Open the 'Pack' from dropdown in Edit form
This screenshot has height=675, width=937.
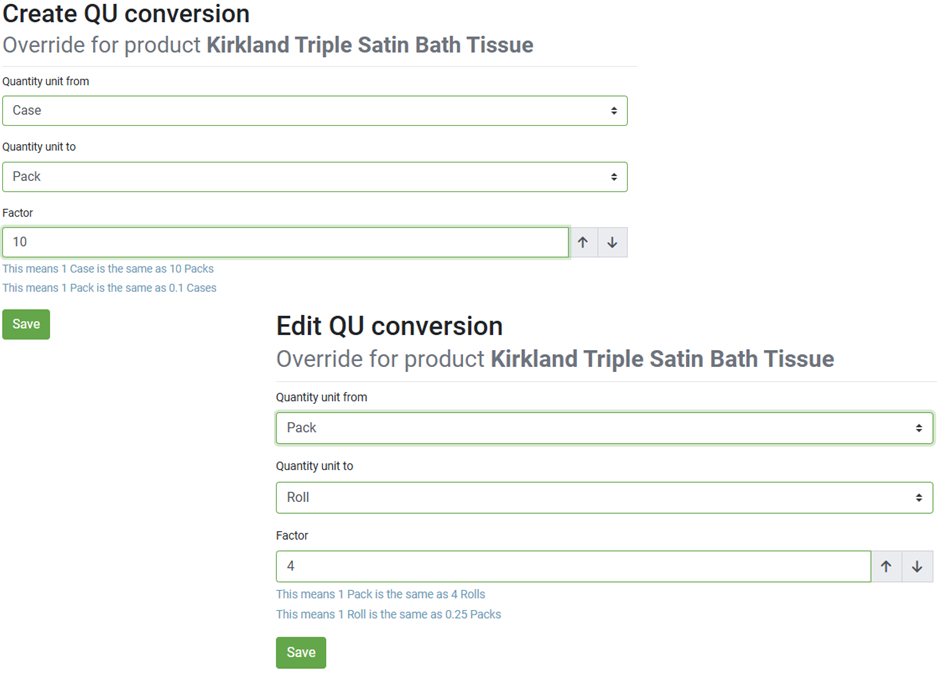pos(604,428)
